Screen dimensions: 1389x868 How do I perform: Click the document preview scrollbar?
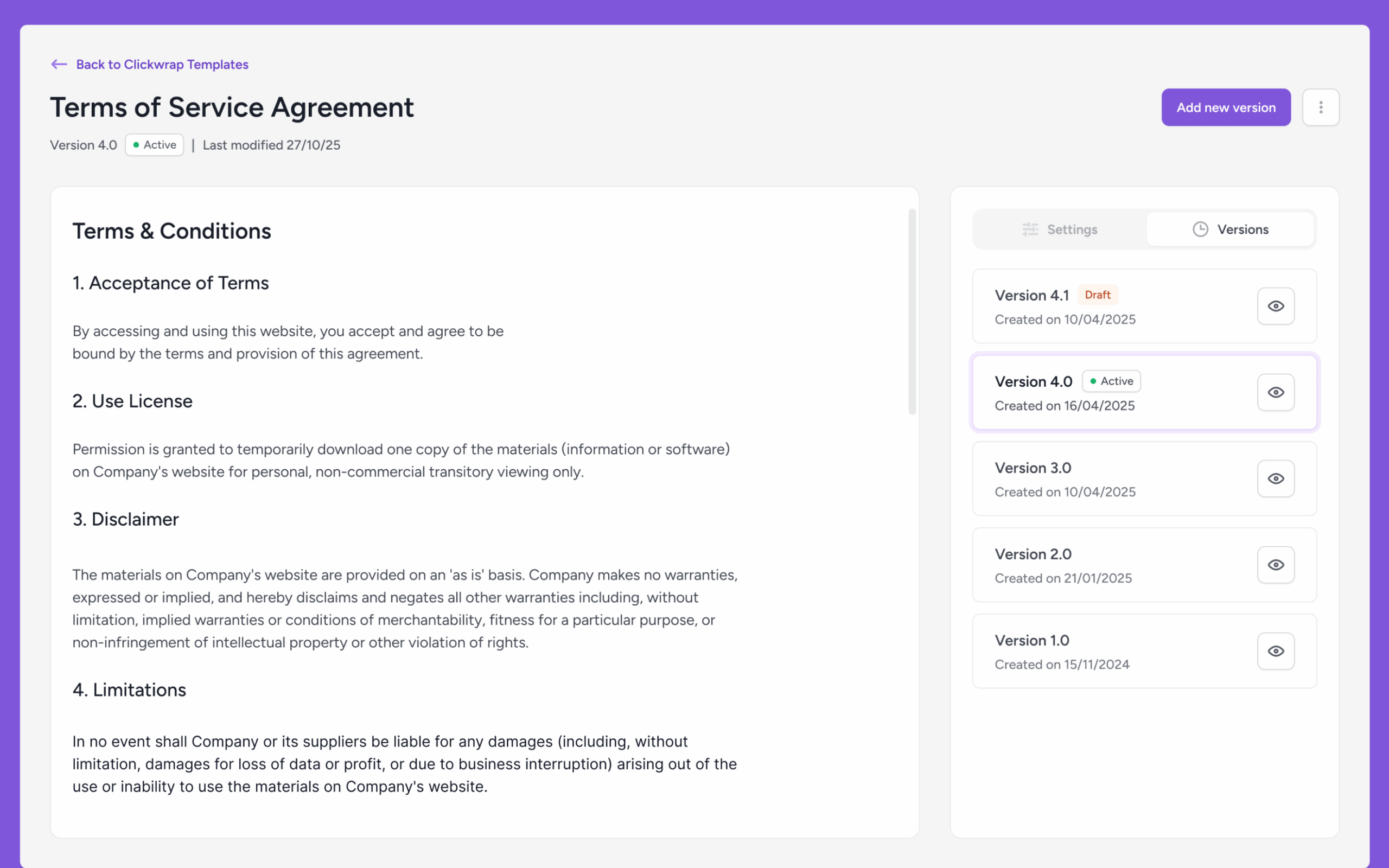click(912, 311)
